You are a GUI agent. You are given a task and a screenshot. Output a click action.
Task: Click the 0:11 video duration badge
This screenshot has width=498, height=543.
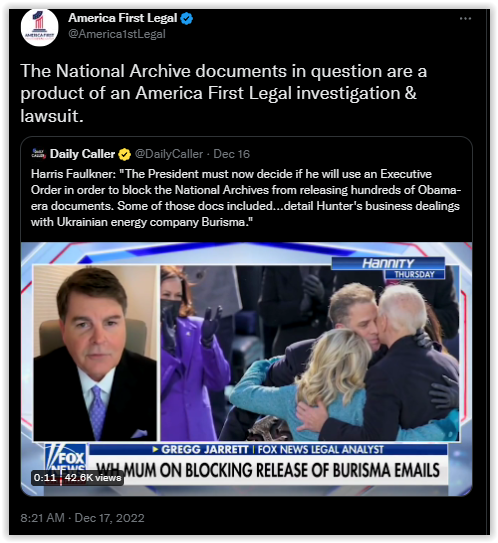[45, 478]
